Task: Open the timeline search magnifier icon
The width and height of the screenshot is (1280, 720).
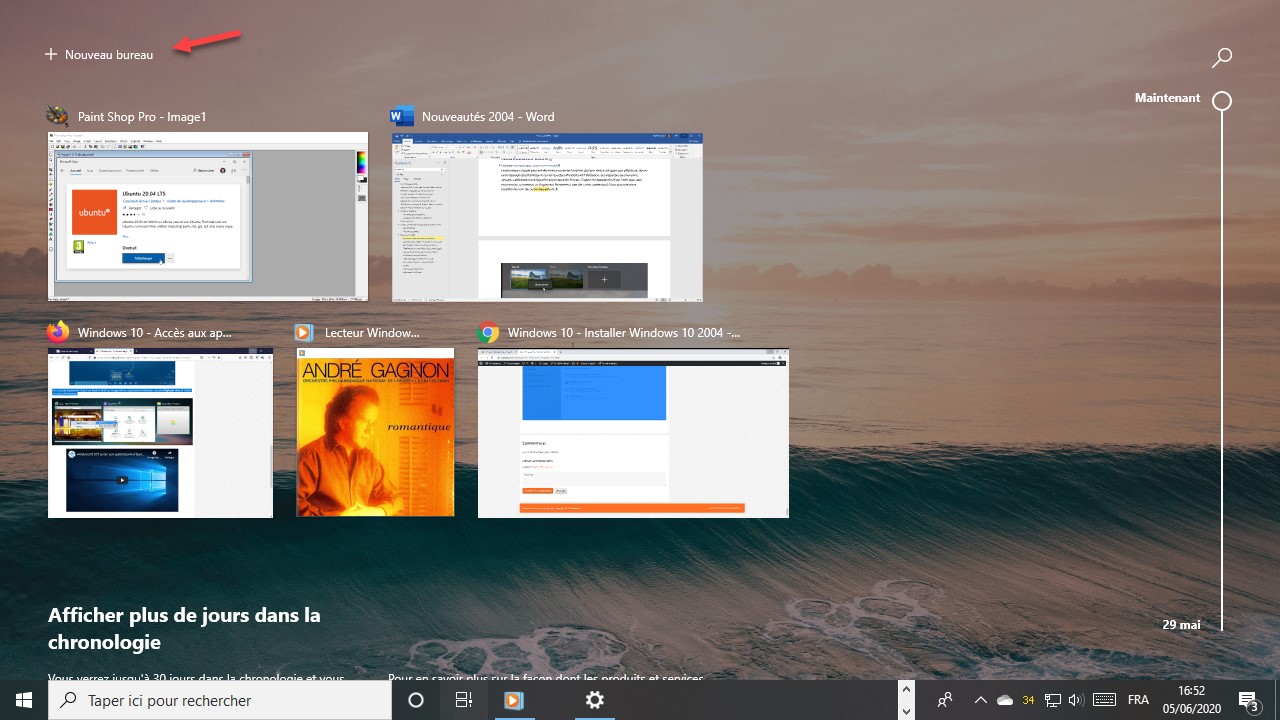Action: tap(1221, 58)
